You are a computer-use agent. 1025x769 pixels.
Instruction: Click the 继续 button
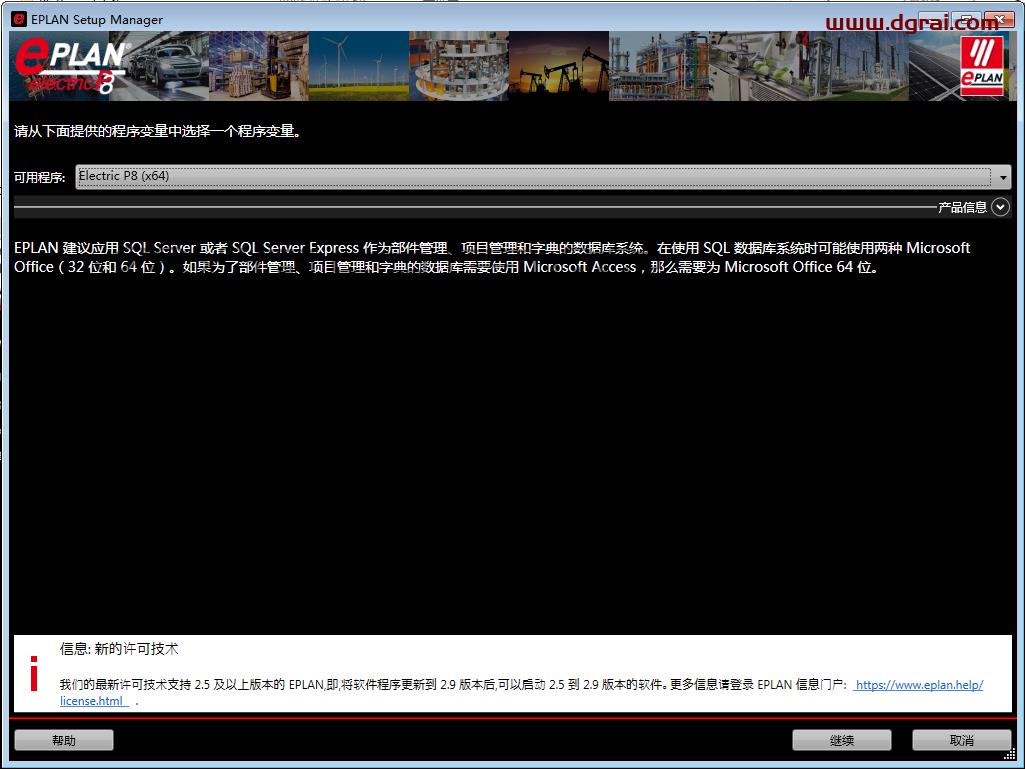click(x=841, y=740)
